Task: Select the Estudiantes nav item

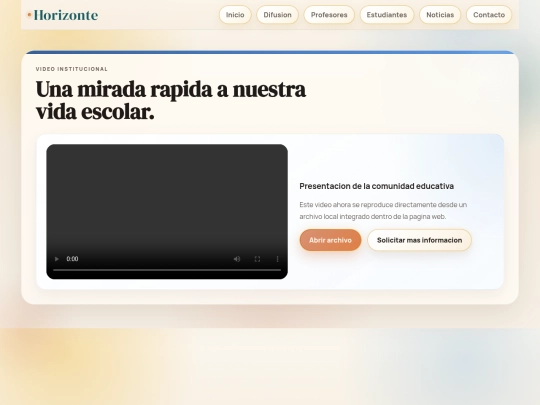Action: pos(387,15)
